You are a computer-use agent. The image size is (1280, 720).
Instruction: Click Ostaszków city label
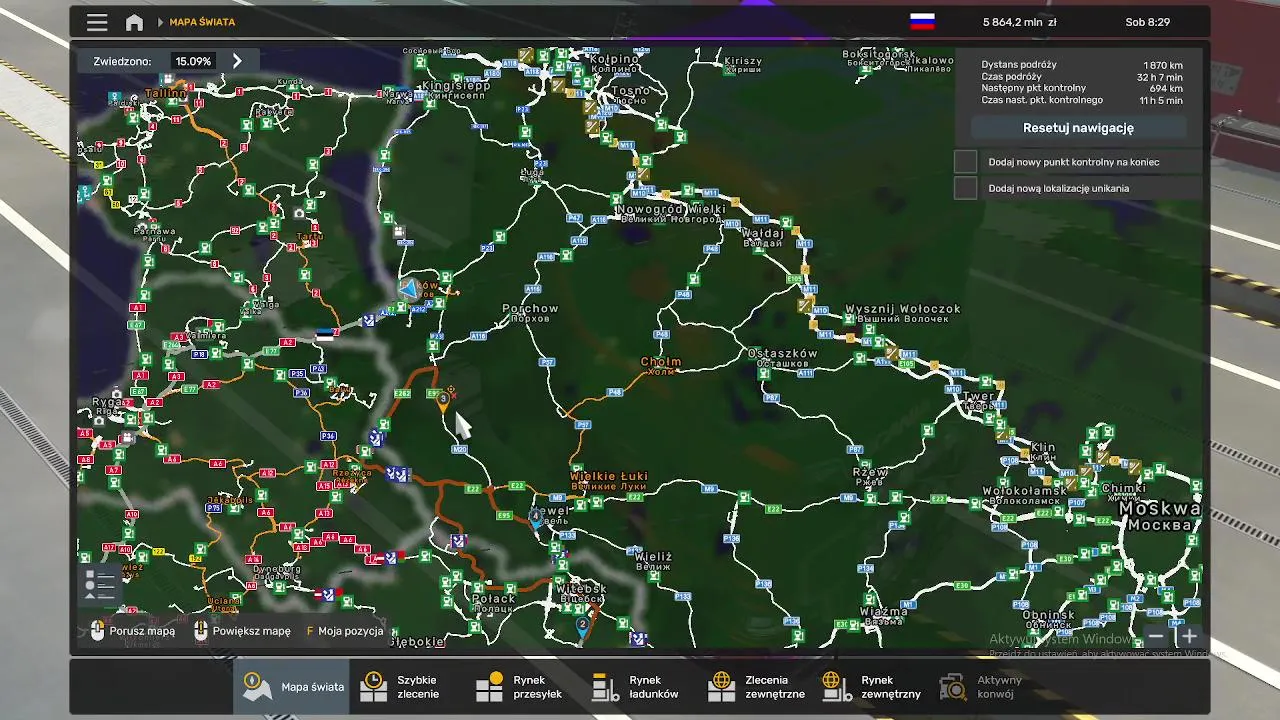(783, 354)
